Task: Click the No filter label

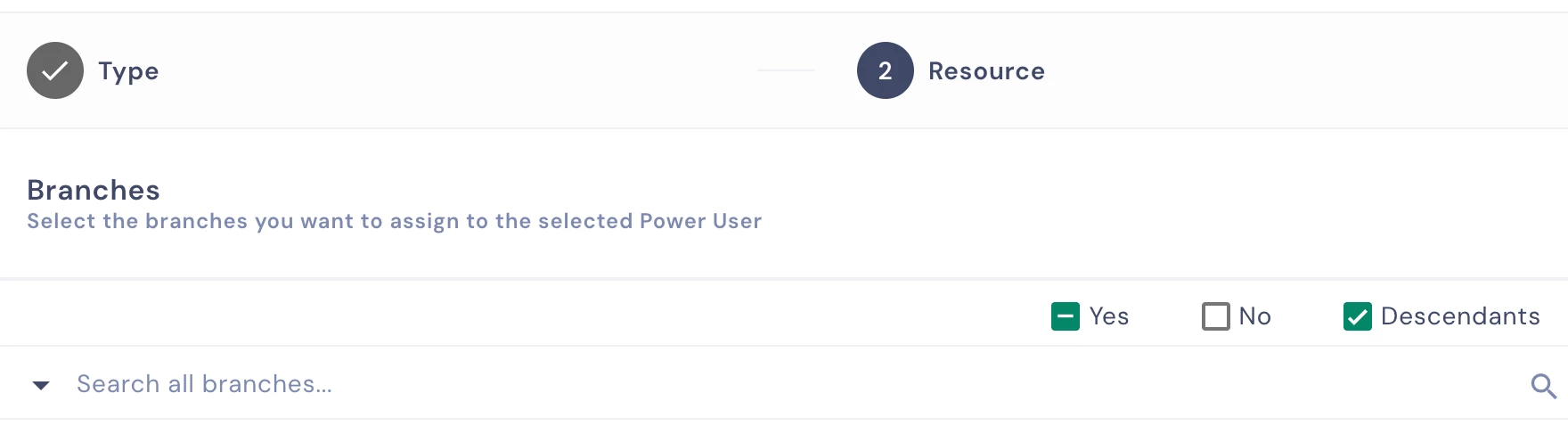Action: coord(1254,316)
